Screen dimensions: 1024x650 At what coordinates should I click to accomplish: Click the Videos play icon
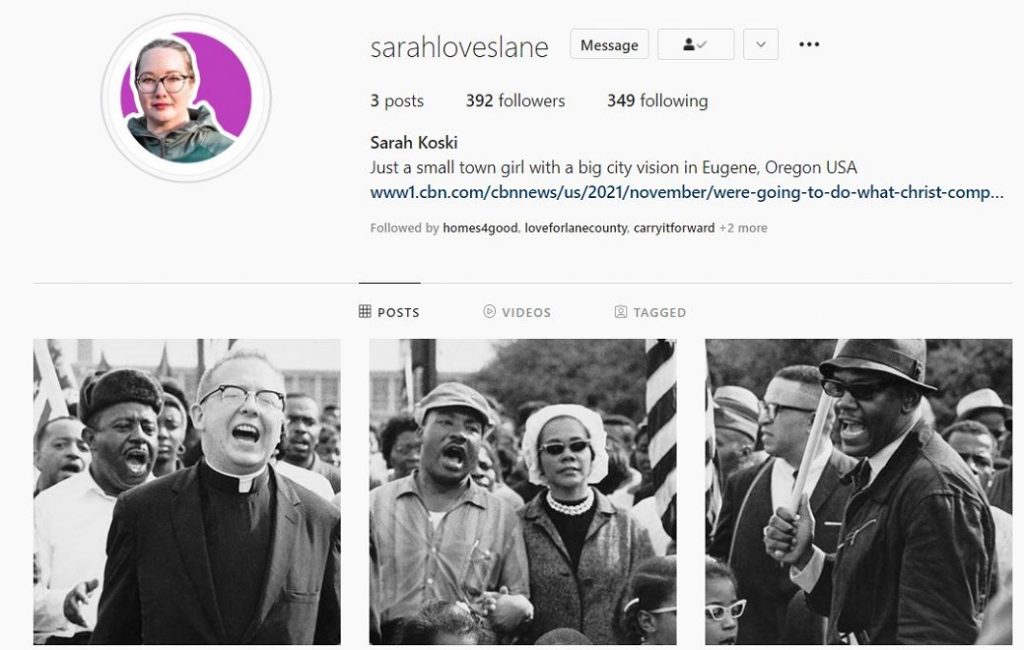pyautogui.click(x=489, y=311)
